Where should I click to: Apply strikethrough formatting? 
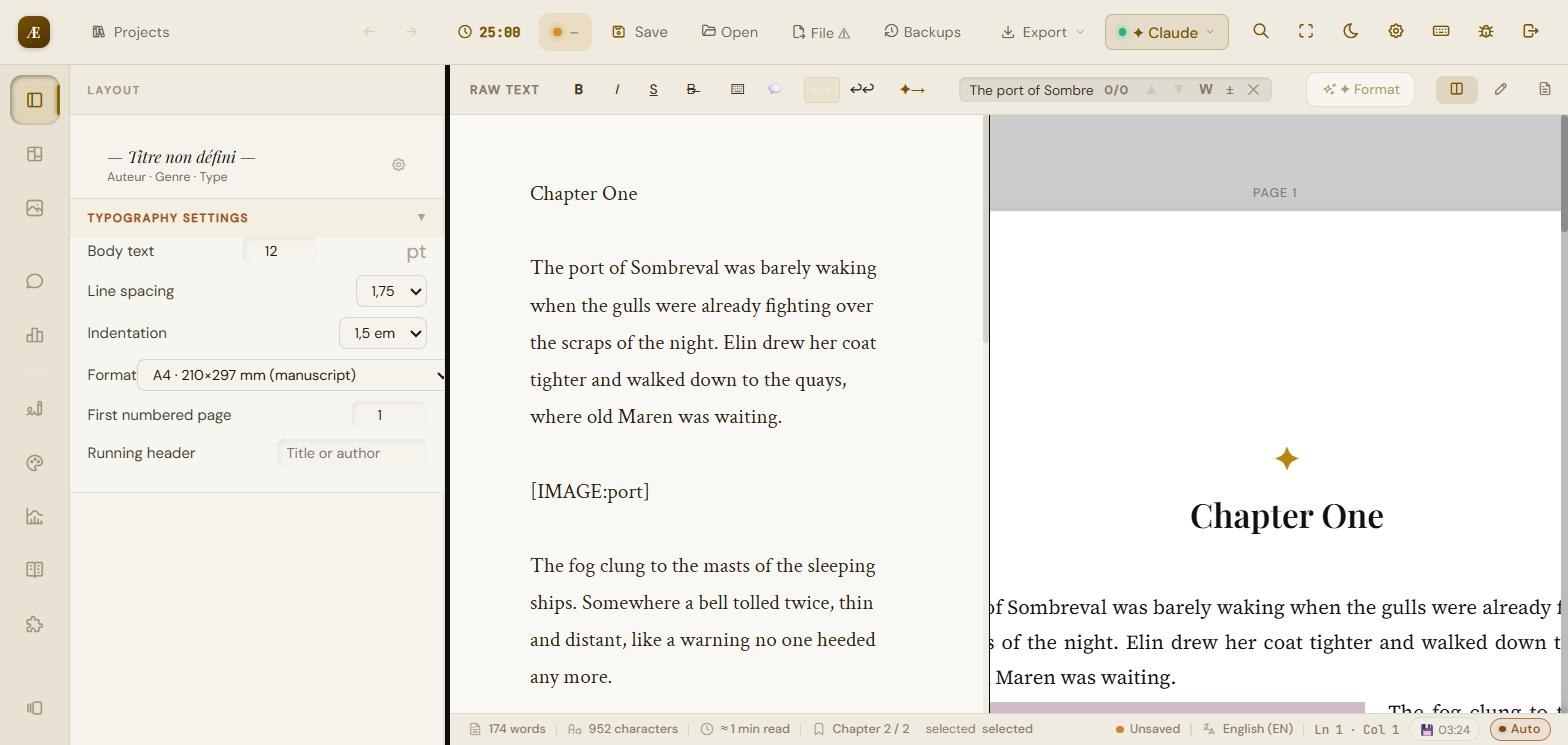[692, 90]
